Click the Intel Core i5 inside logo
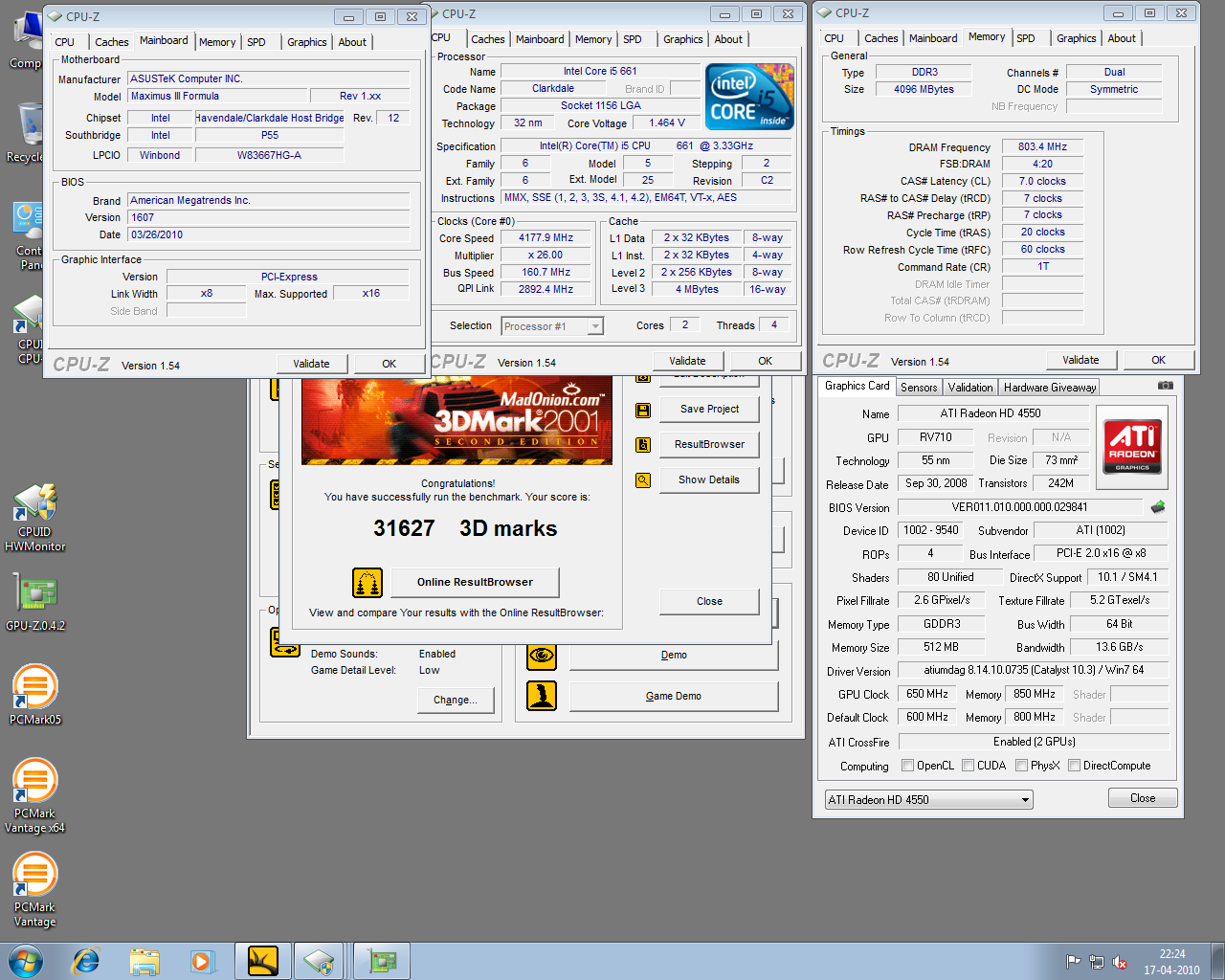This screenshot has height=980, width=1225. (749, 97)
